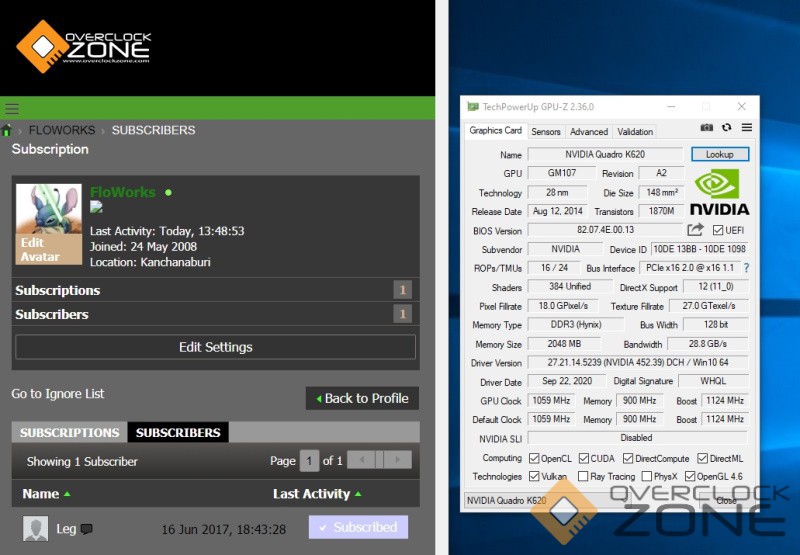The height and width of the screenshot is (555, 800).
Task: Refresh GPU-Z data with the refresh icon
Action: point(727,128)
